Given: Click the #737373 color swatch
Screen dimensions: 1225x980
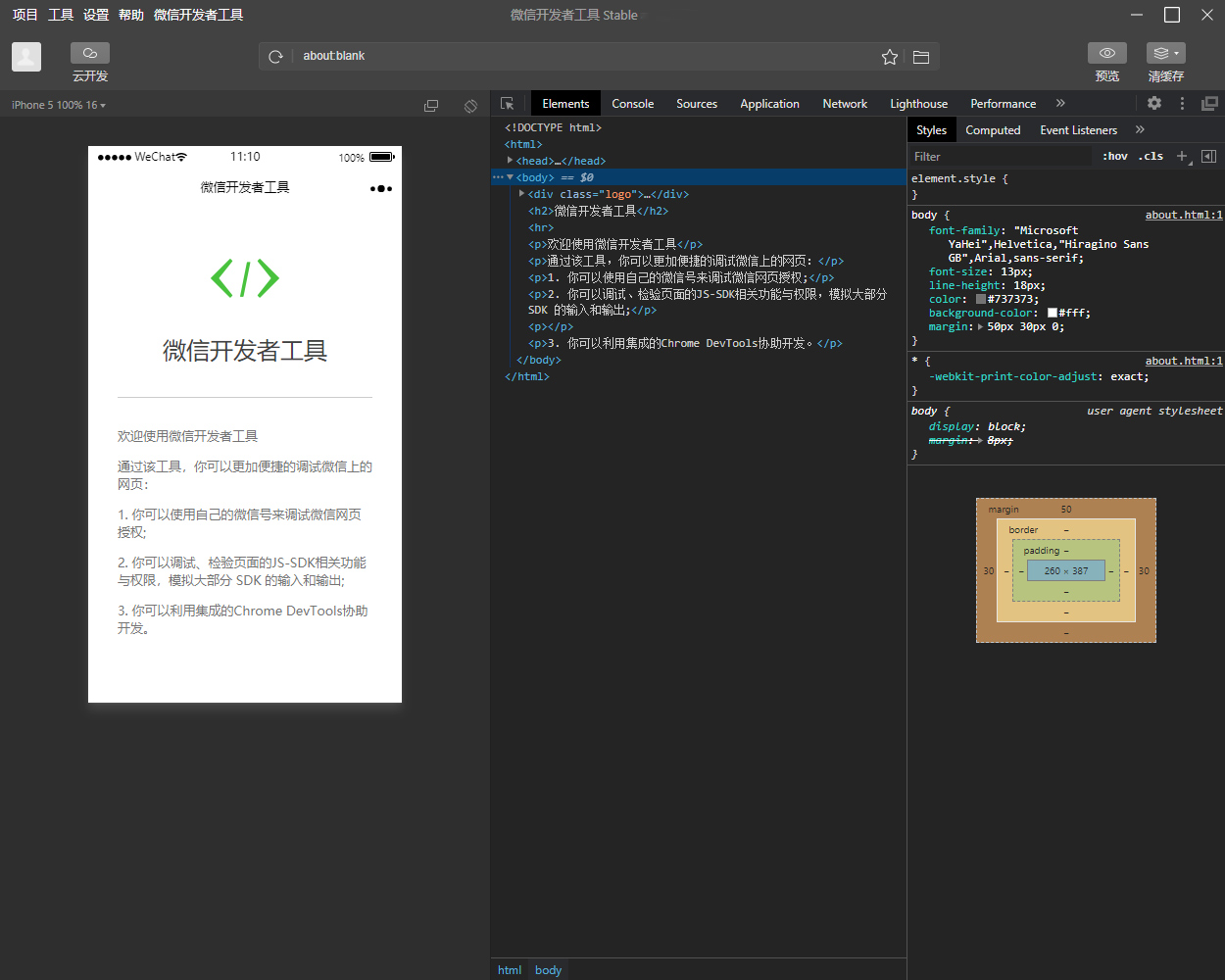Looking at the screenshot, I should click(x=981, y=300).
